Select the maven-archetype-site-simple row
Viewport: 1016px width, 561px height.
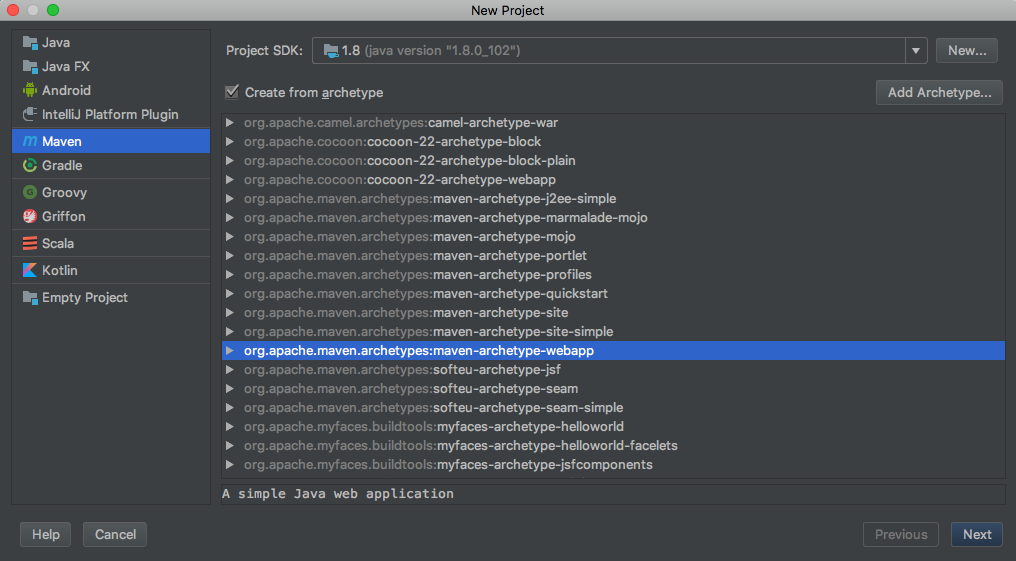point(613,332)
